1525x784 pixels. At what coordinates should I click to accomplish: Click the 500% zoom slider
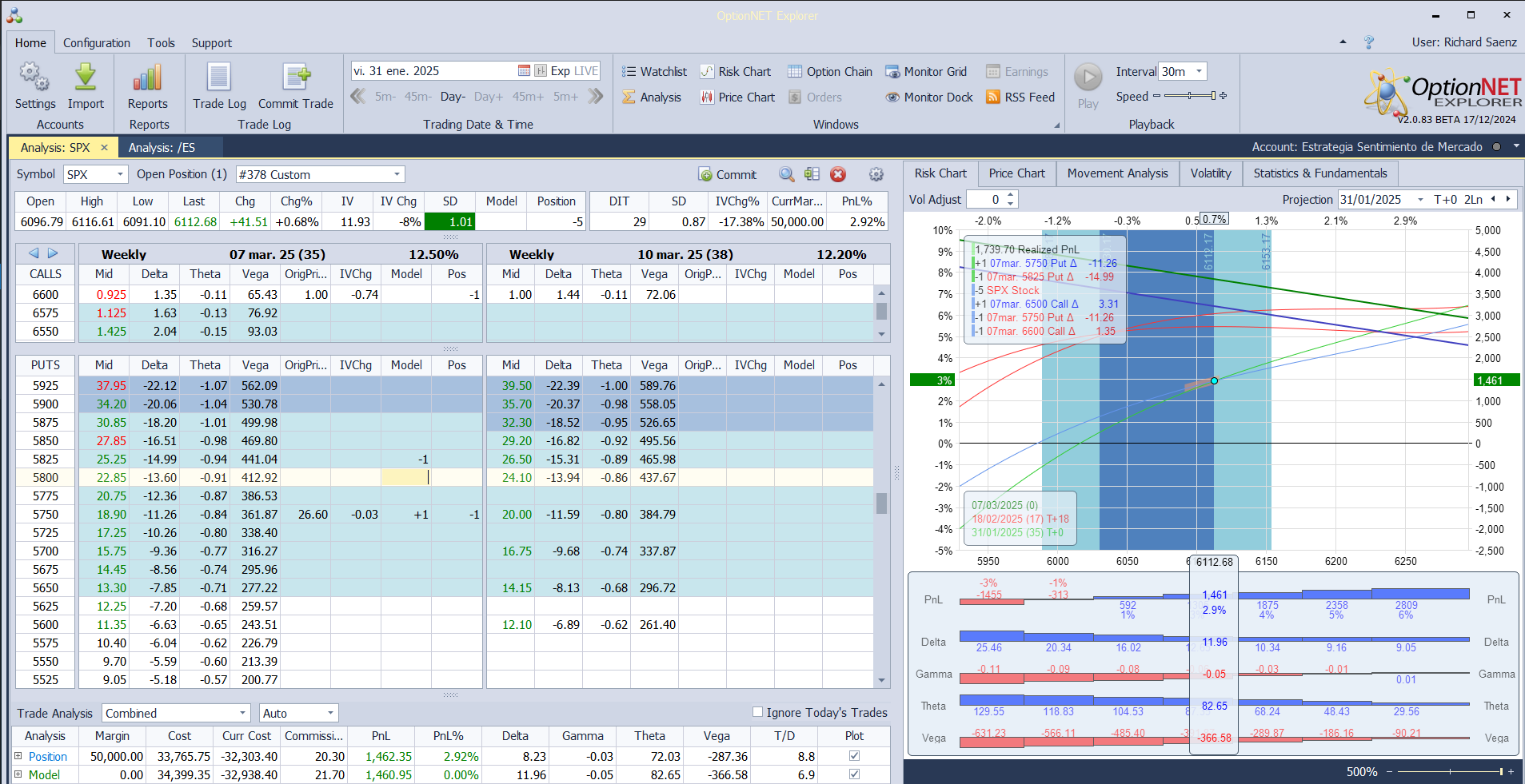coord(1450,771)
